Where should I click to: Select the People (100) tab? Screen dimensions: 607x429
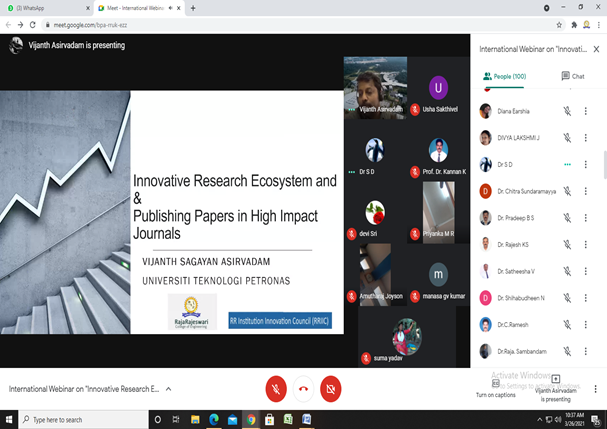[504, 76]
